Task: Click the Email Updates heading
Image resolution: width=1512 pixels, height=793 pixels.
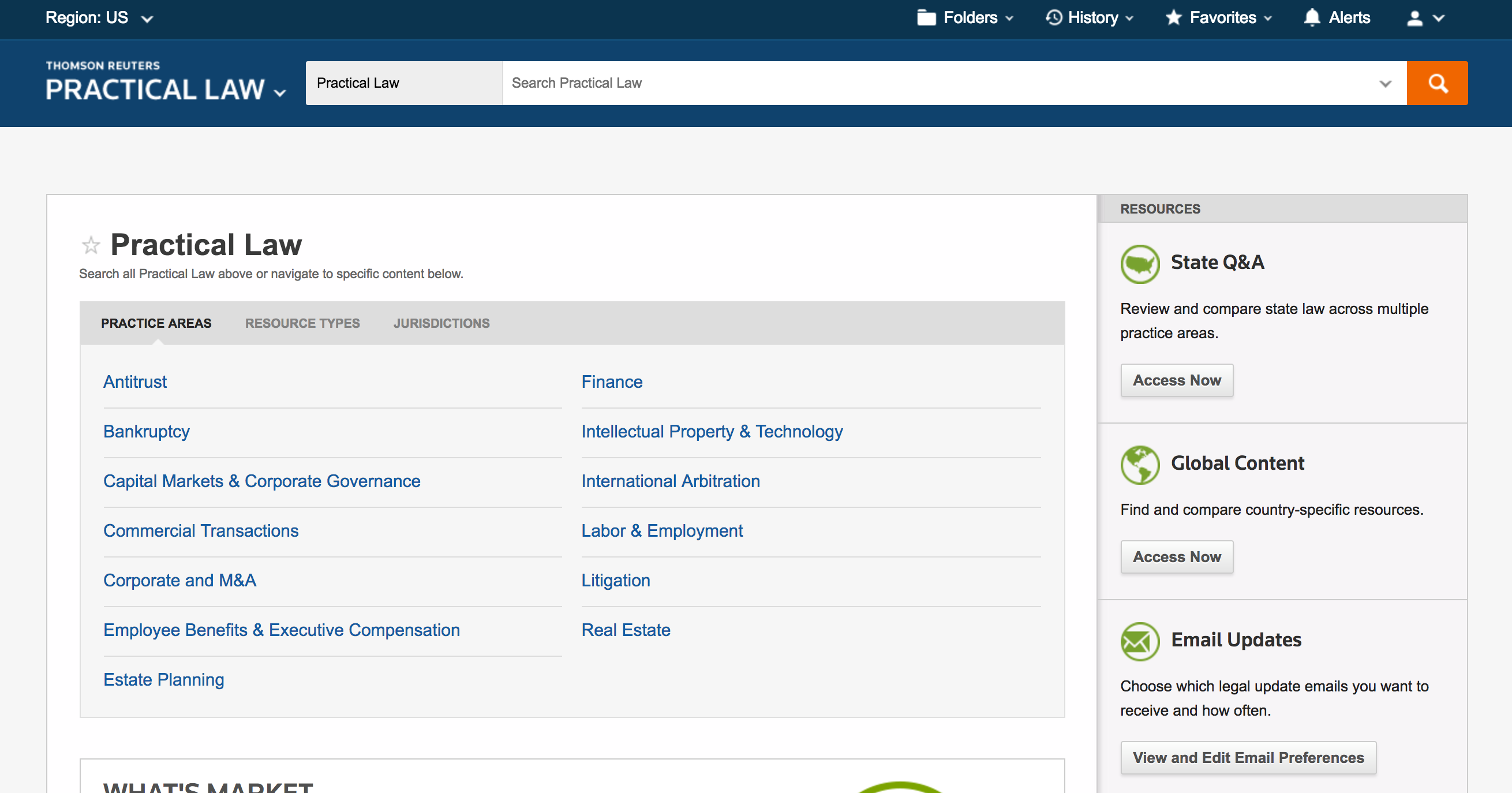Action: pos(1236,640)
